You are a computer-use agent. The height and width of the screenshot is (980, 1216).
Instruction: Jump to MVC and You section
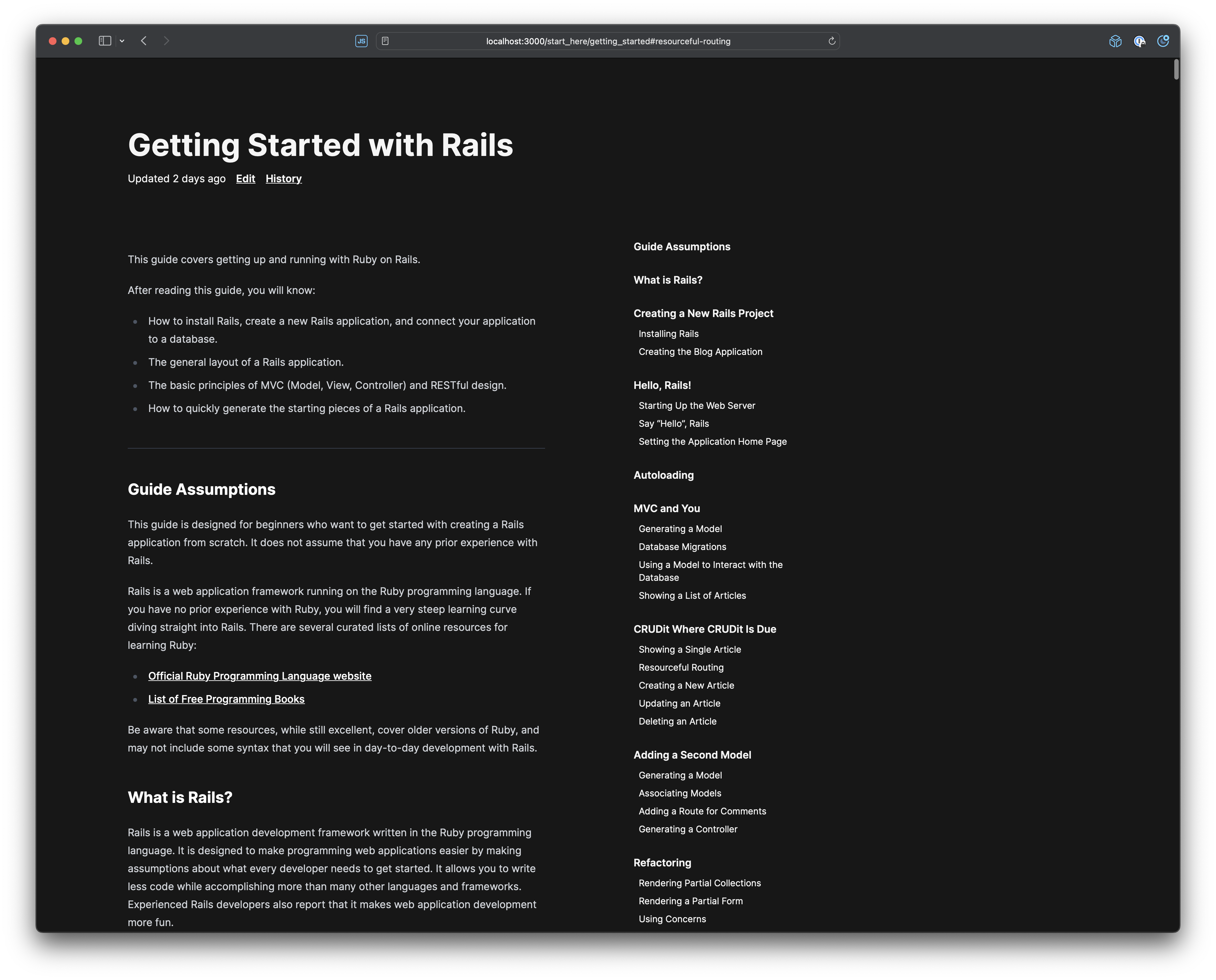[x=666, y=508]
